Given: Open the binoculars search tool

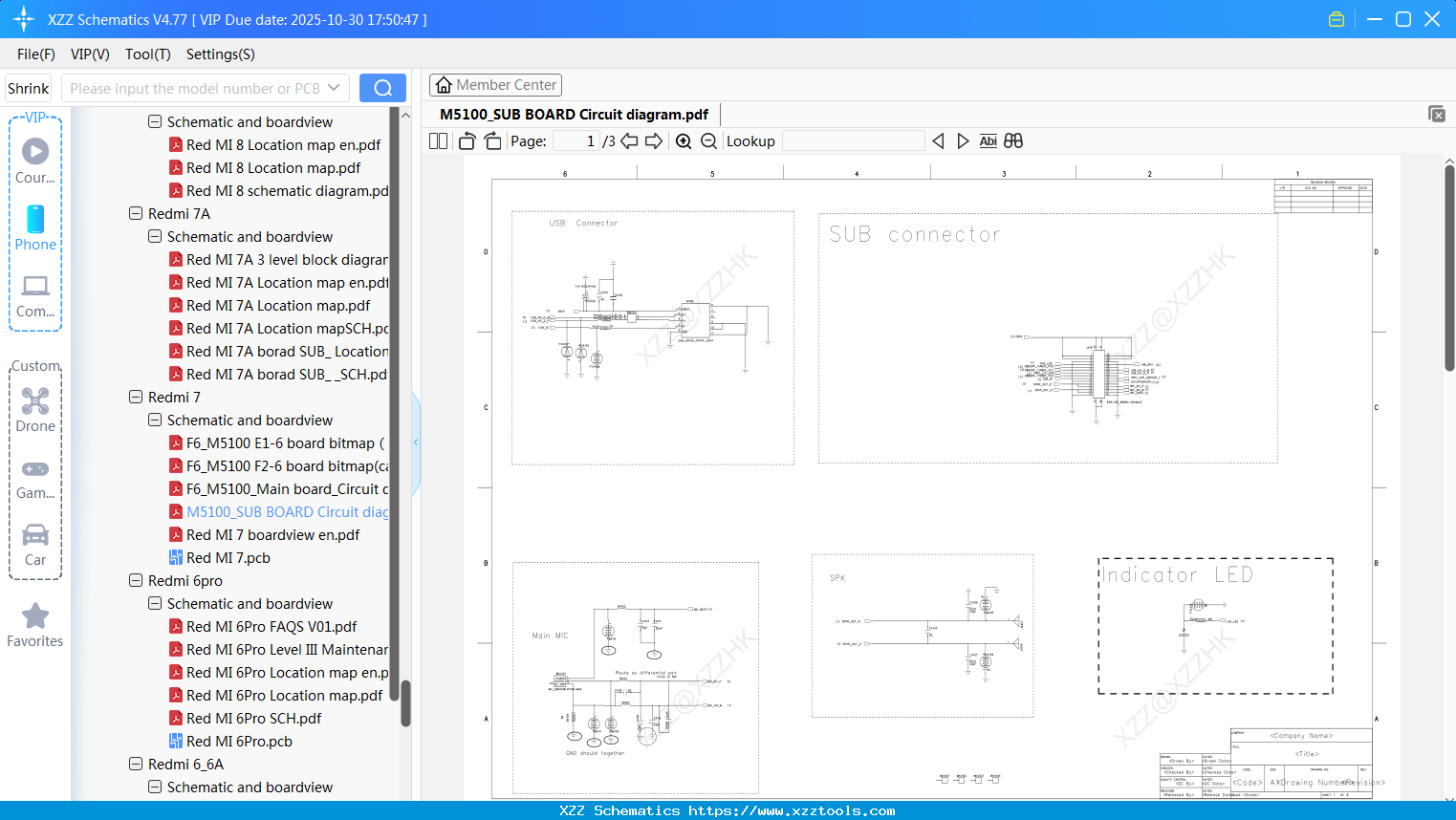Looking at the screenshot, I should click(x=1013, y=140).
